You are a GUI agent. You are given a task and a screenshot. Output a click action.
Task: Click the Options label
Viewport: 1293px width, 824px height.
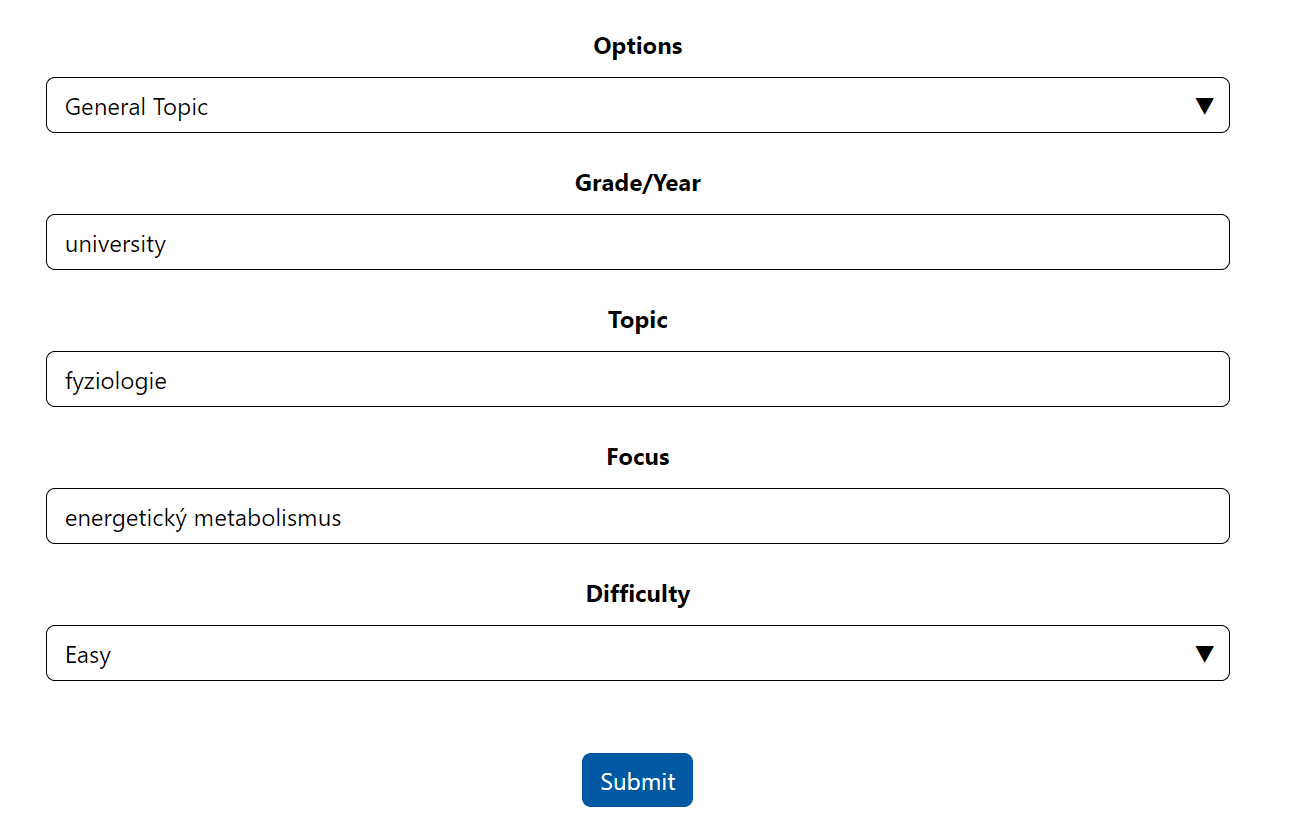637,46
